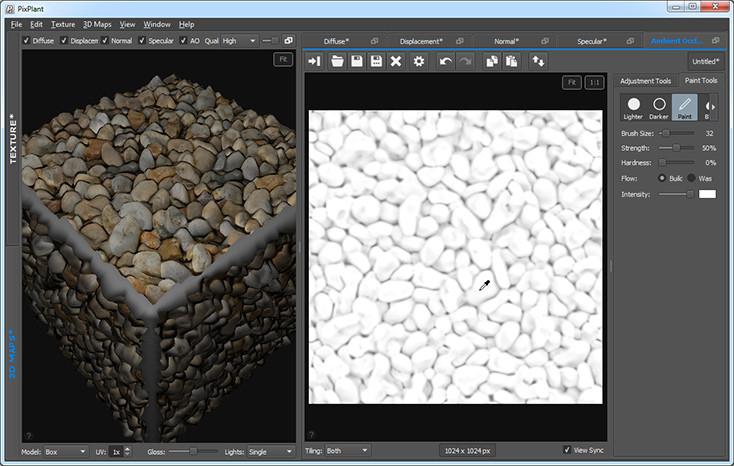This screenshot has width=734, height=466.
Task: Switch to the Specular map tab
Action: [x=592, y=41]
